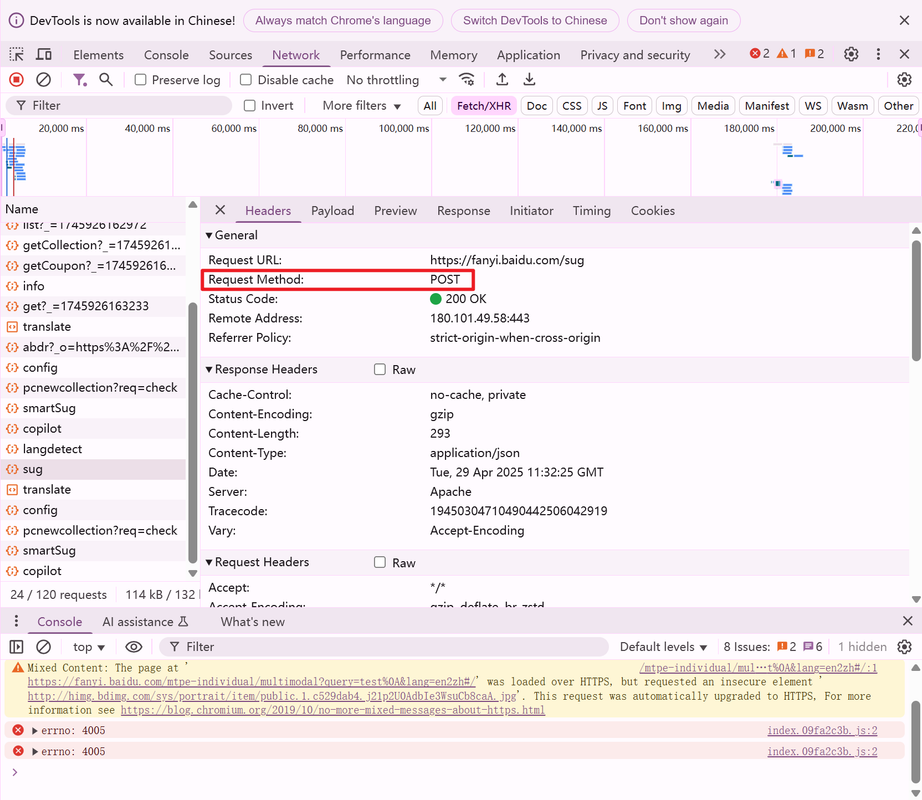Toggle the console sidebar icon
Image resolution: width=922 pixels, height=800 pixels.
[16, 647]
